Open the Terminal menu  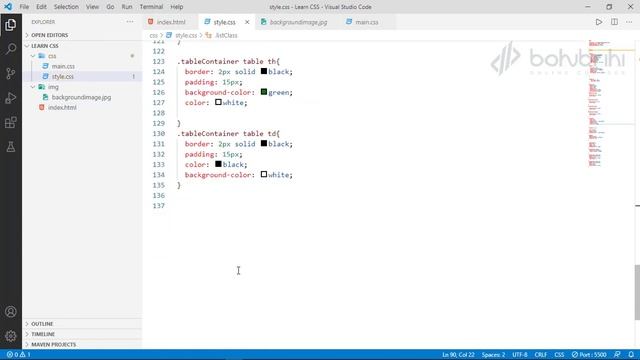coord(151,7)
